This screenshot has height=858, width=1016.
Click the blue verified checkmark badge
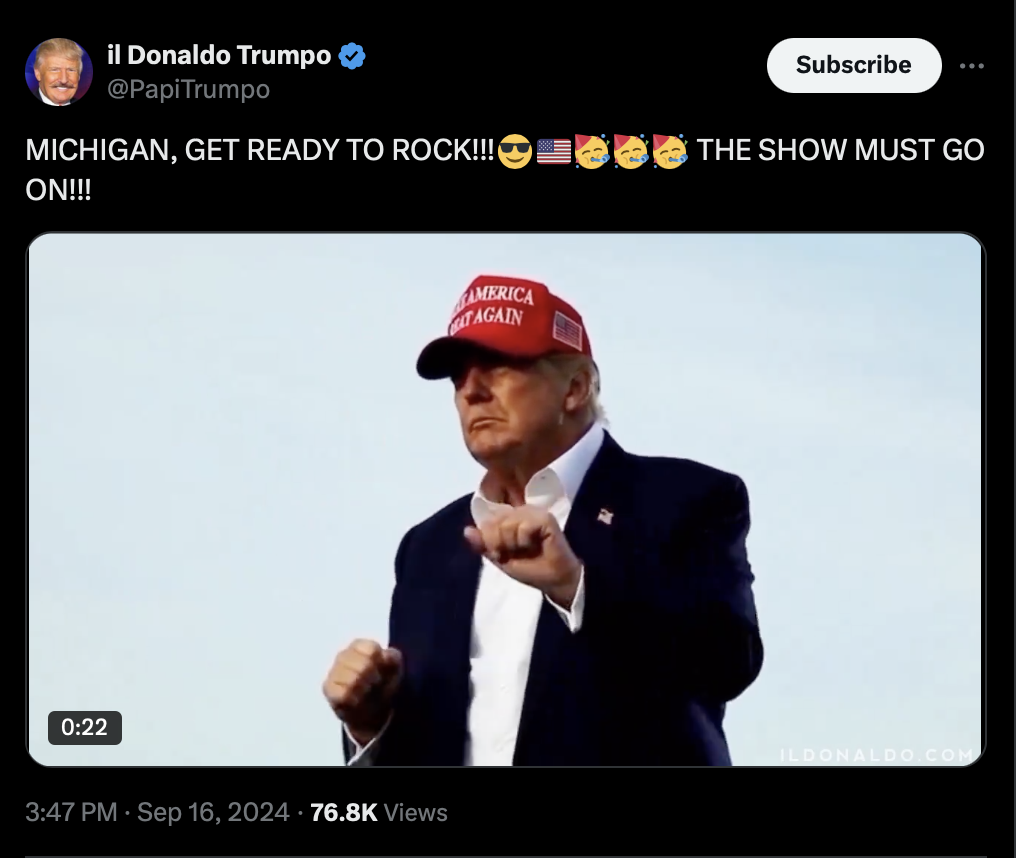tap(352, 56)
